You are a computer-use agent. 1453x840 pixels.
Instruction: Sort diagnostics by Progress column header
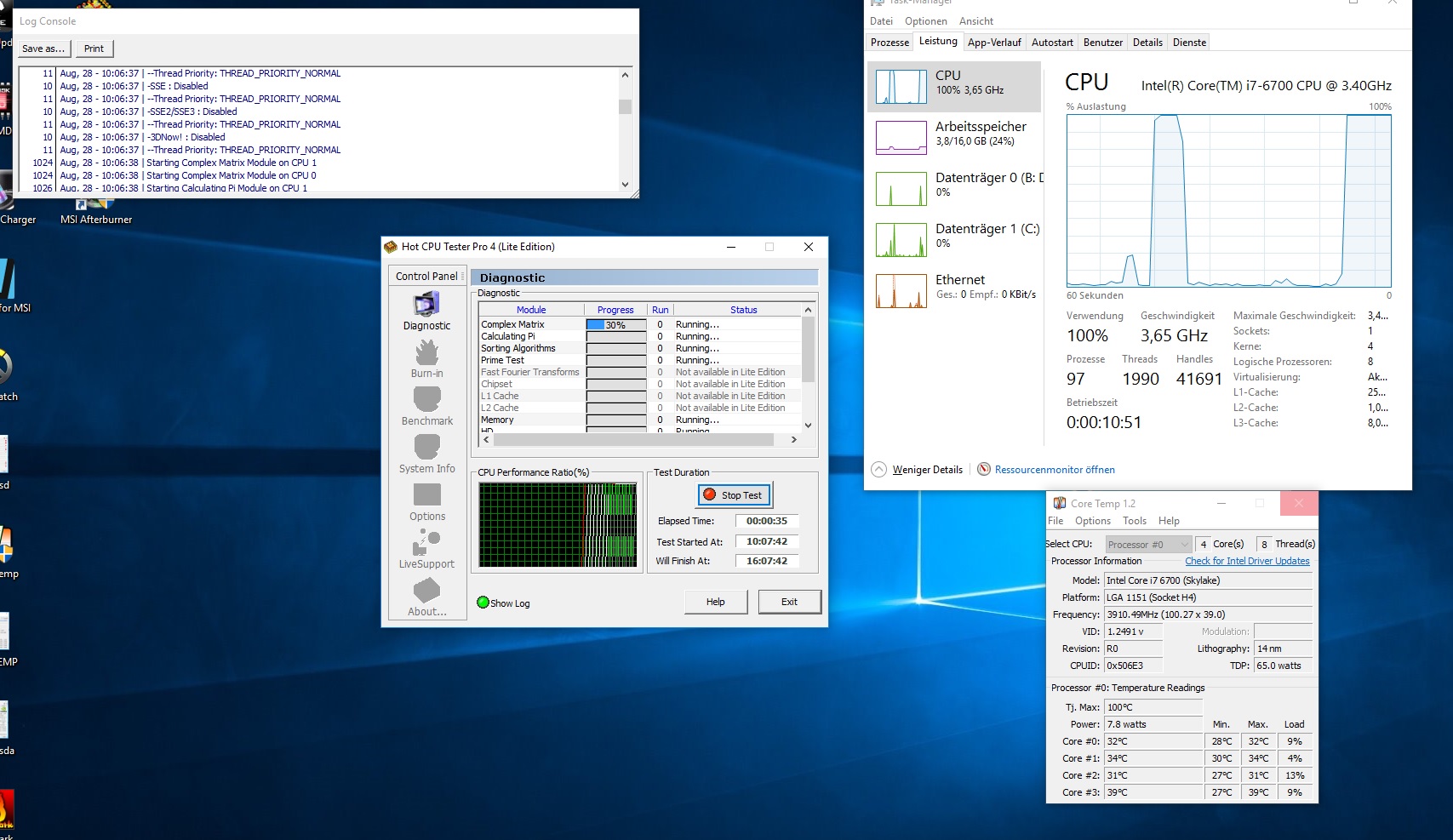point(615,310)
